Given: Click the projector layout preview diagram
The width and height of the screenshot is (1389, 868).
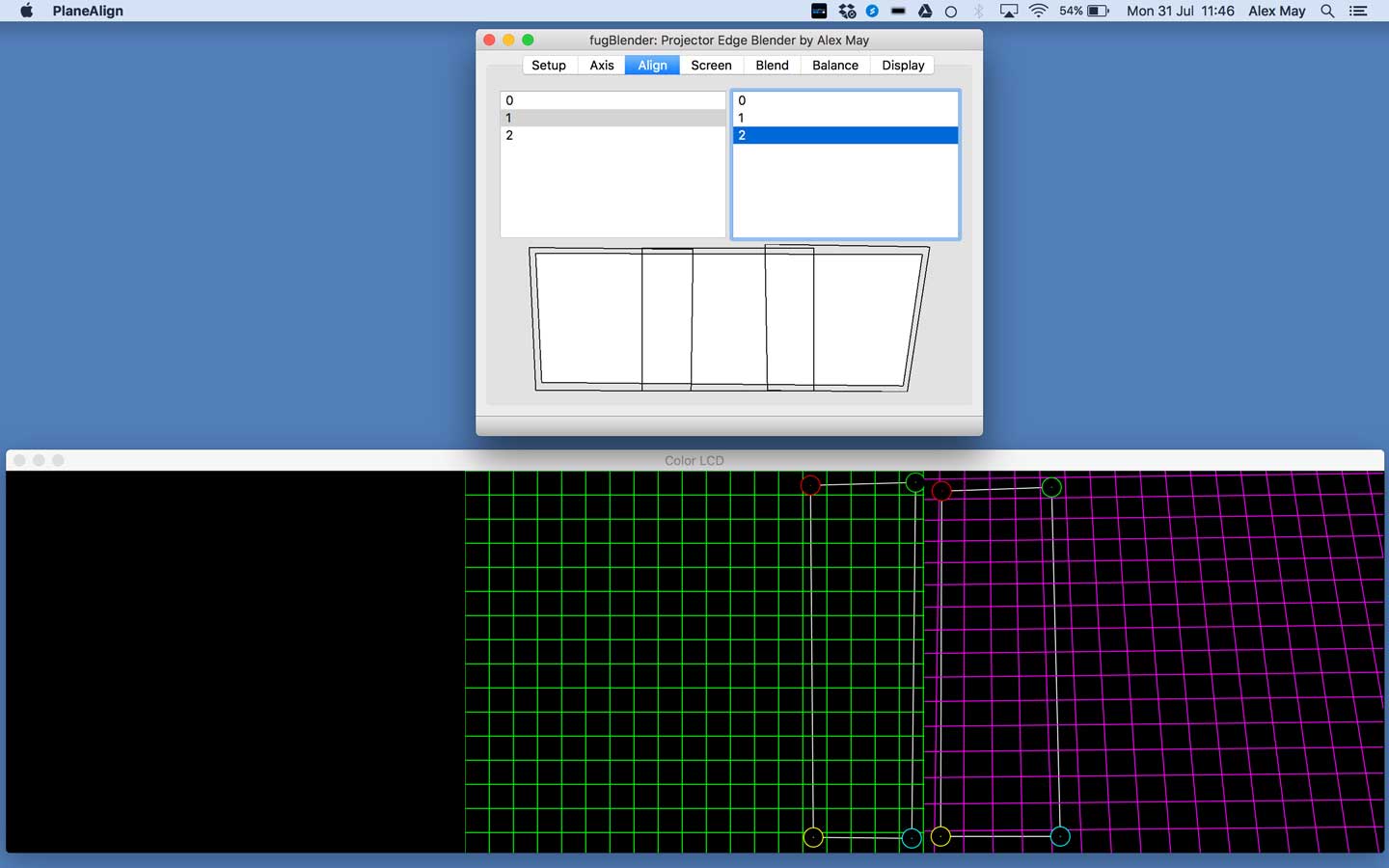Looking at the screenshot, I should click(x=728, y=319).
